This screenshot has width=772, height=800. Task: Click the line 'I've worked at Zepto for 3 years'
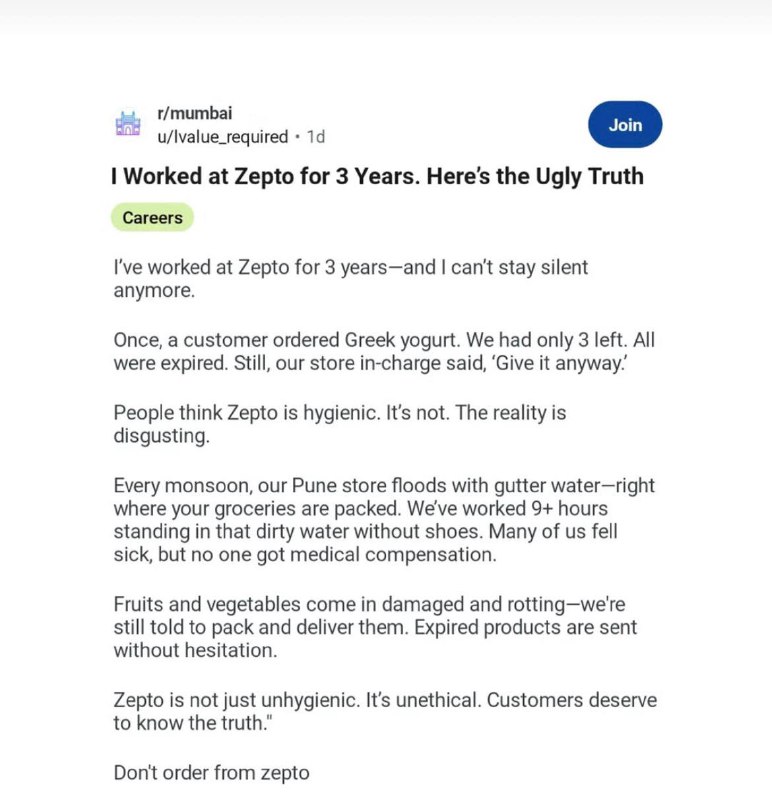point(351,267)
